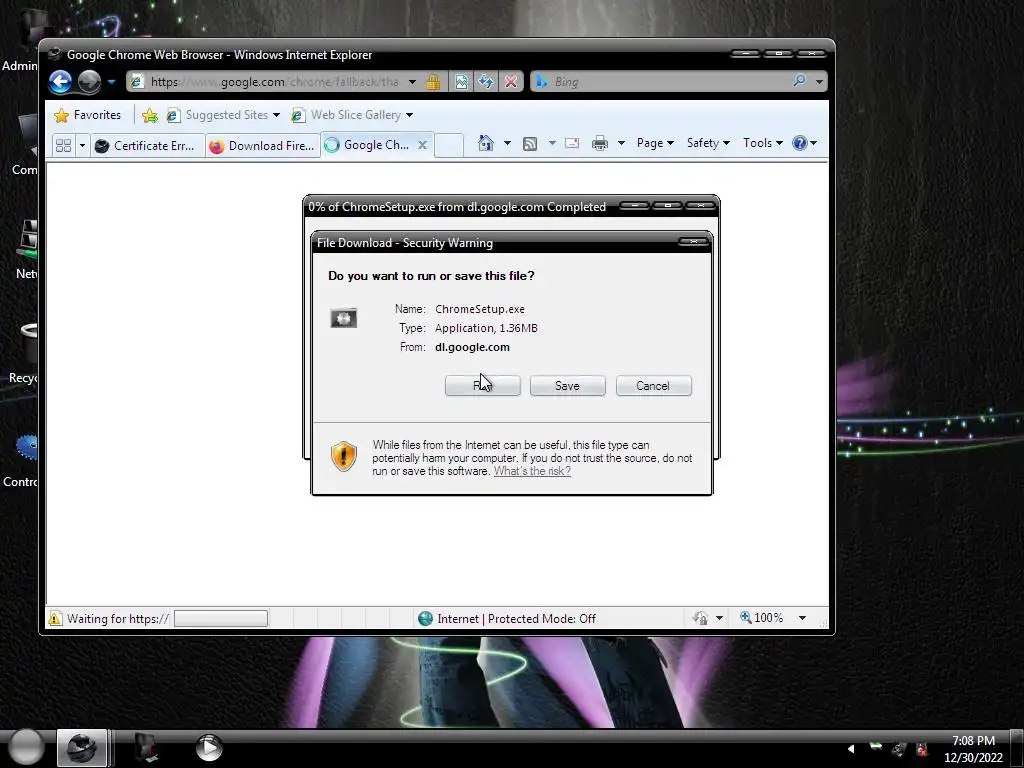
Task: Click the status bar globe icon
Action: pos(425,618)
